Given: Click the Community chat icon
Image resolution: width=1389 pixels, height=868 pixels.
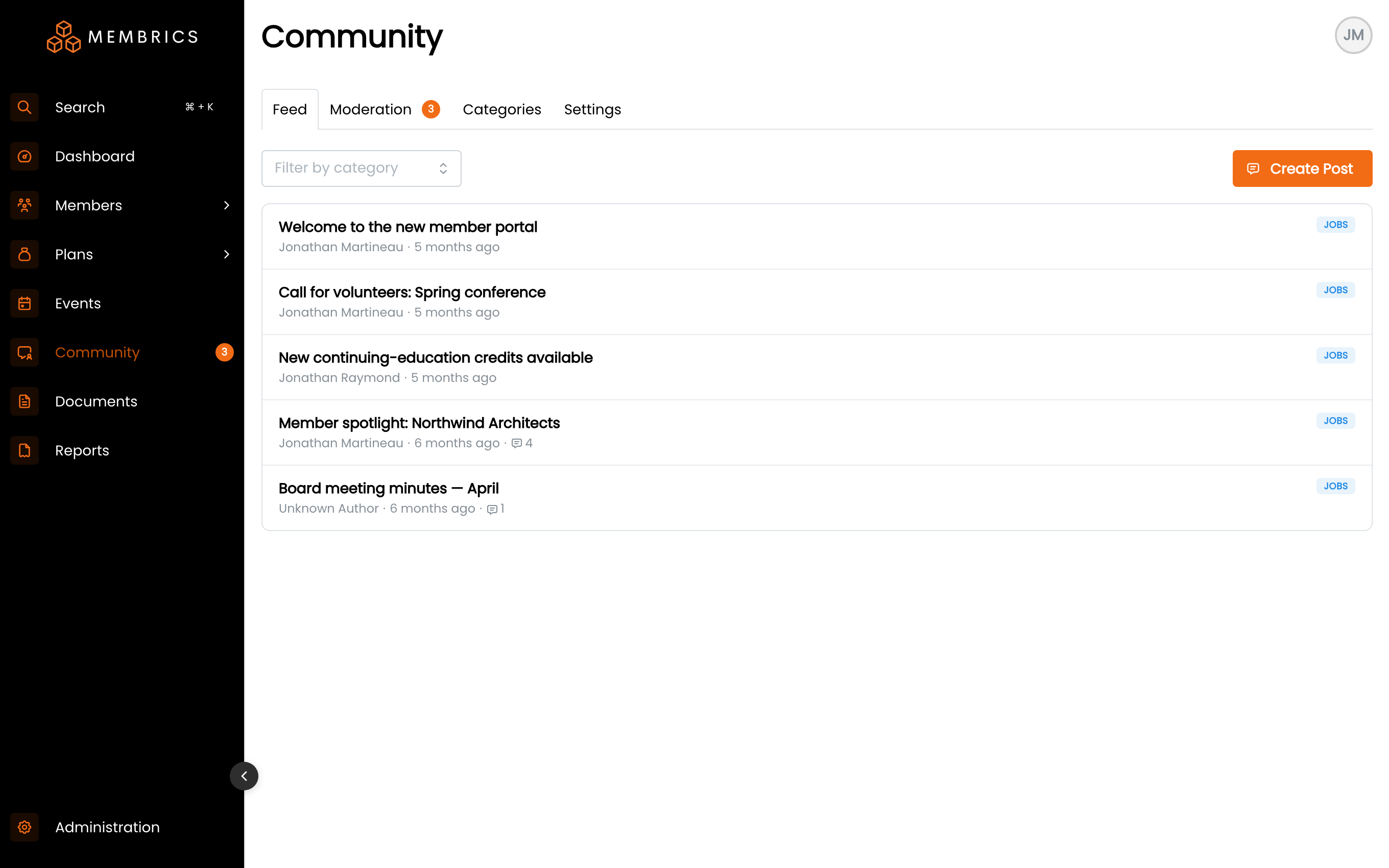Looking at the screenshot, I should pyautogui.click(x=24, y=352).
